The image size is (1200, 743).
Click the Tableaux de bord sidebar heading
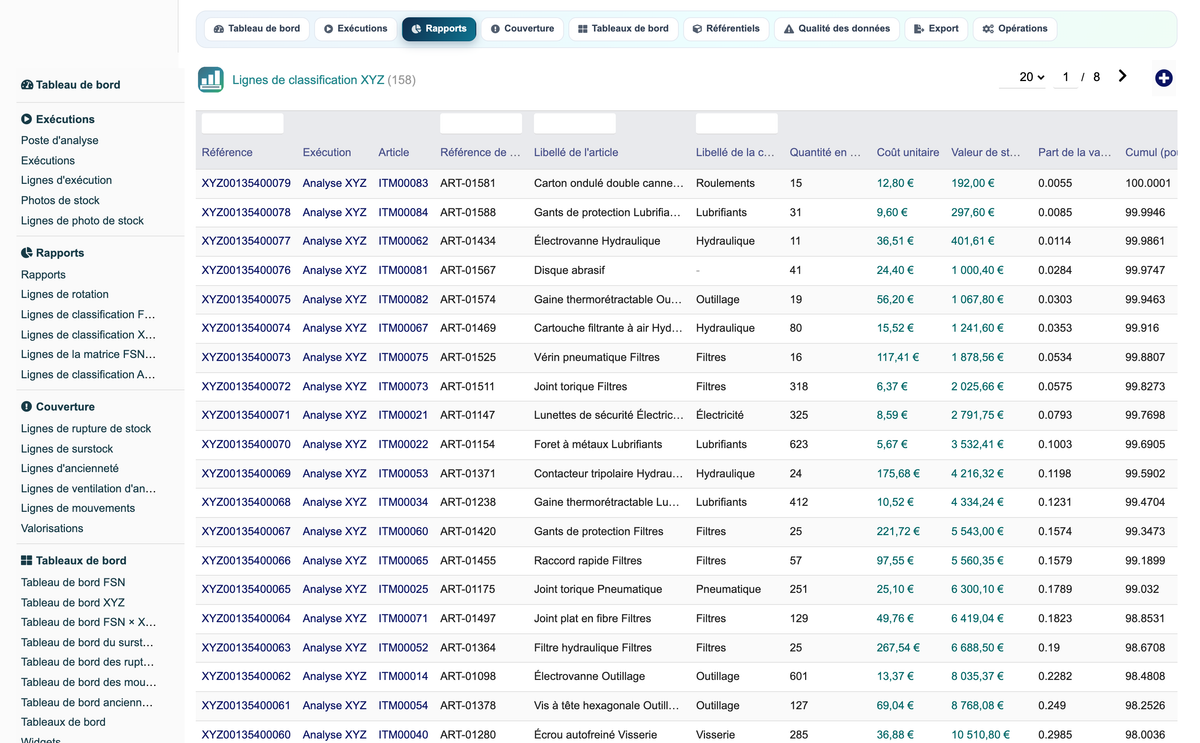(74, 561)
